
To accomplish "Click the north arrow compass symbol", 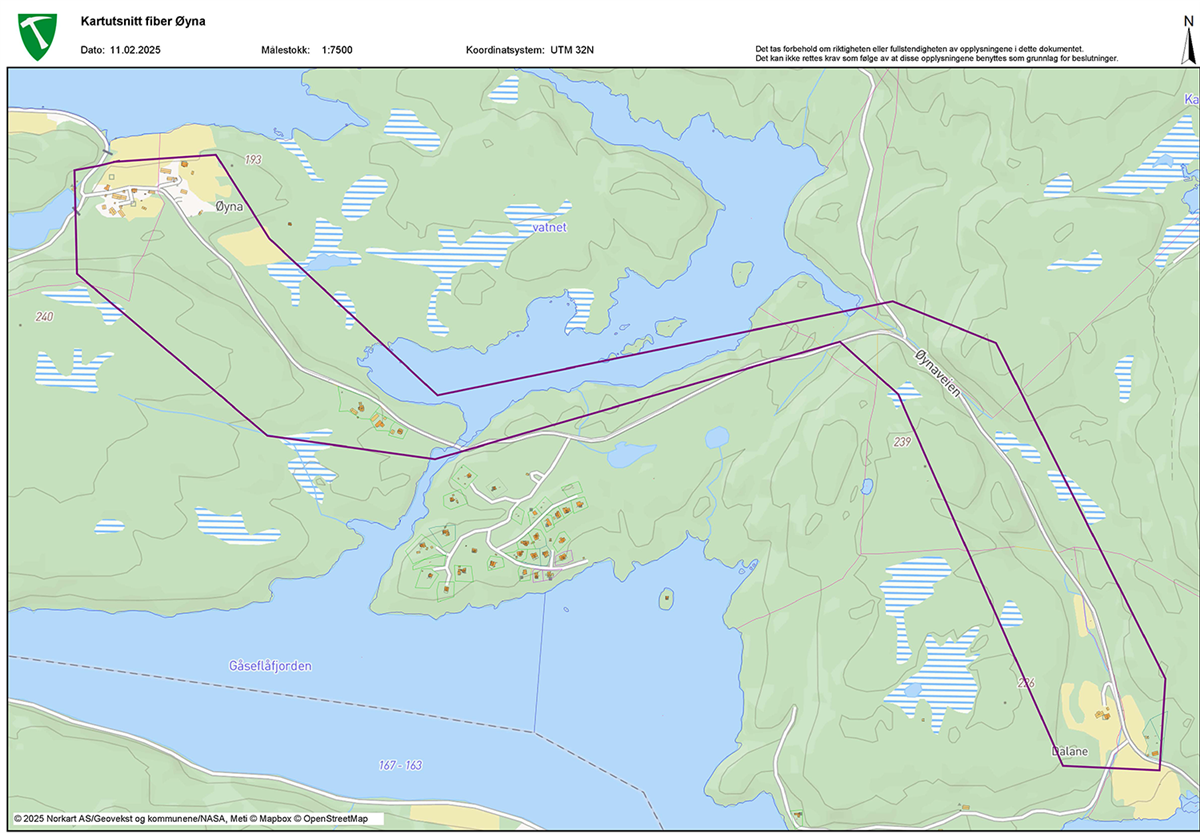I will pyautogui.click(x=1187, y=36).
